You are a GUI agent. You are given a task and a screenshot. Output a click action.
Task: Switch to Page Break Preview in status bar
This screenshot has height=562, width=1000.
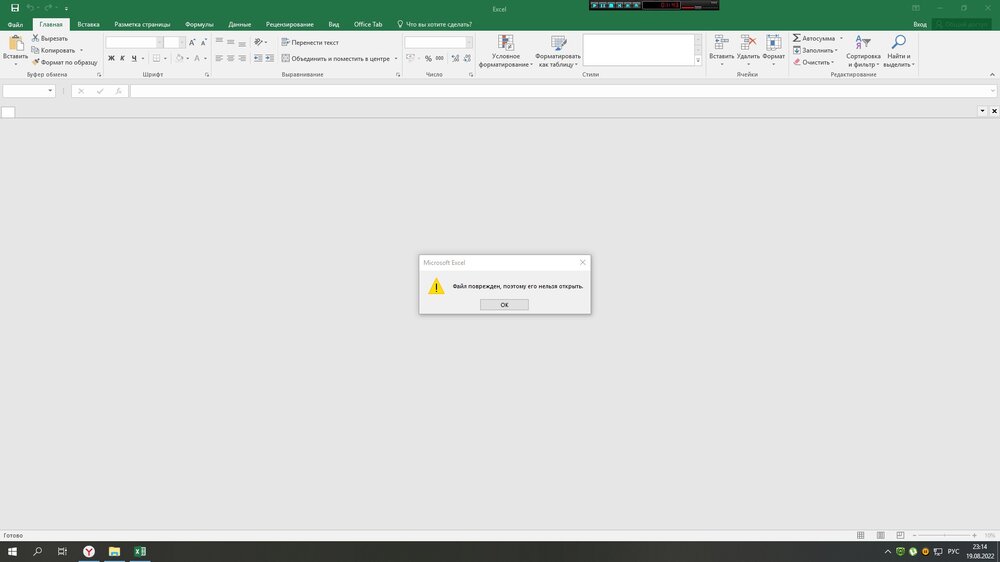pyautogui.click(x=900, y=535)
